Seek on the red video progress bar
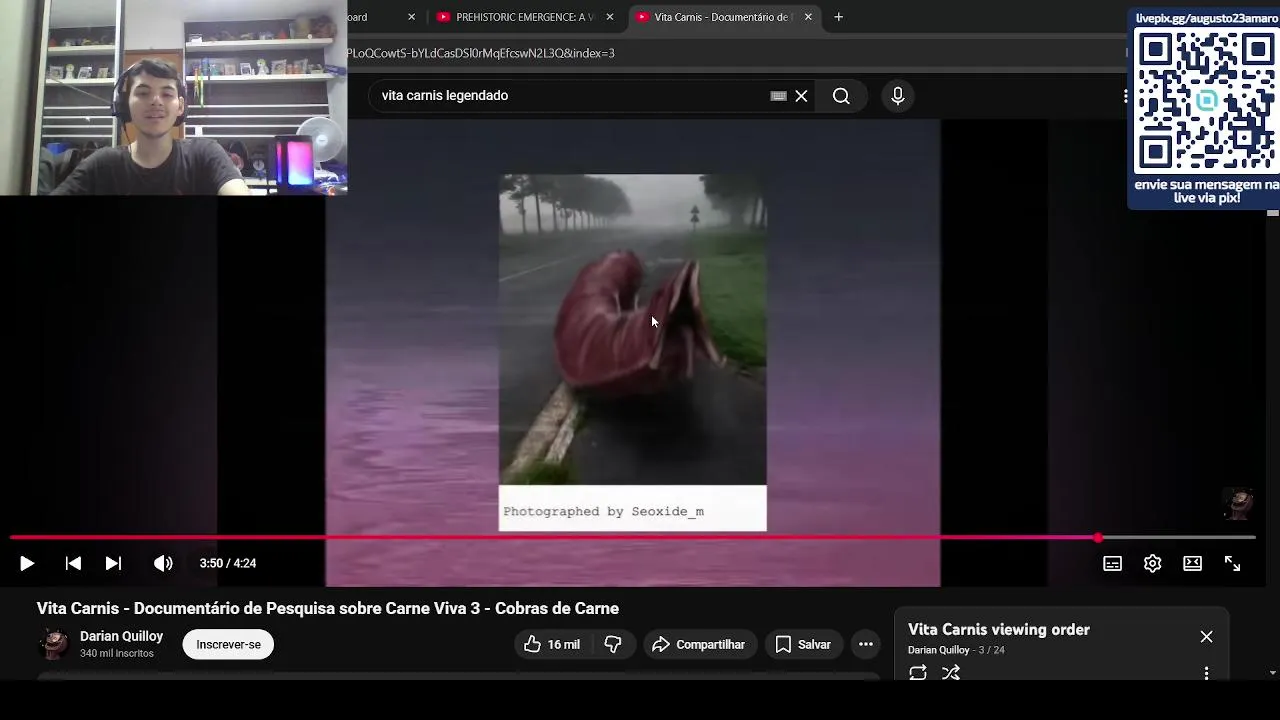The image size is (1280, 720). [x=632, y=538]
